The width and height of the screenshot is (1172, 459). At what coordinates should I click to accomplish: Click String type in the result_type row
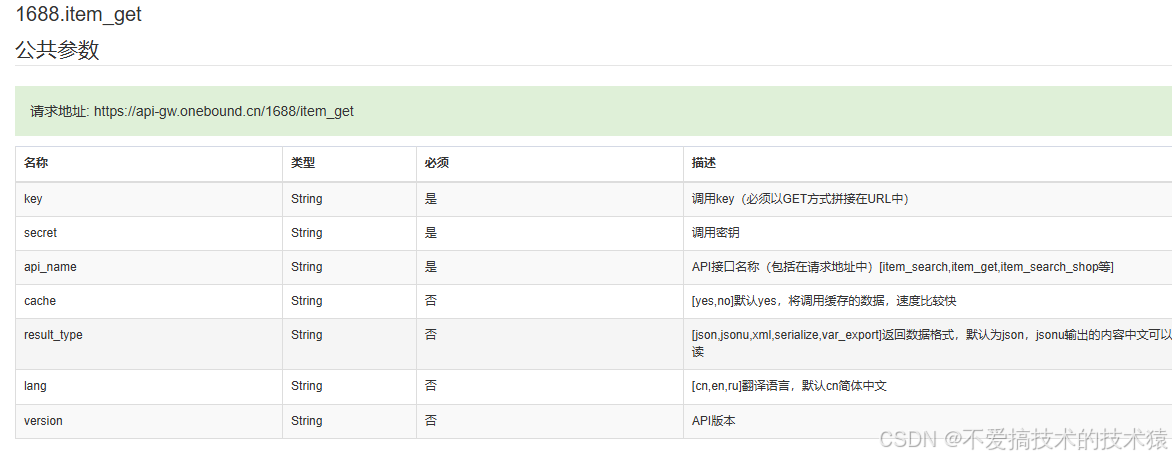pos(306,335)
